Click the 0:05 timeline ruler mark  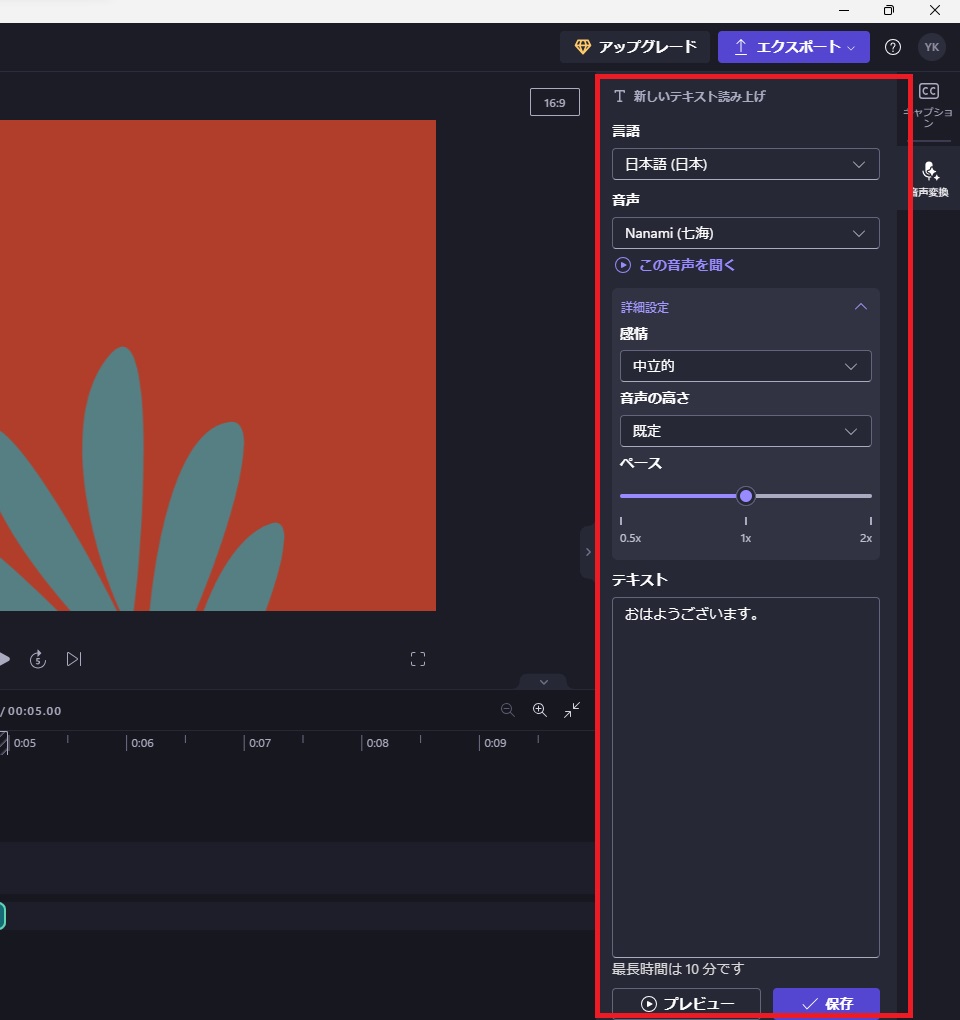(25, 743)
